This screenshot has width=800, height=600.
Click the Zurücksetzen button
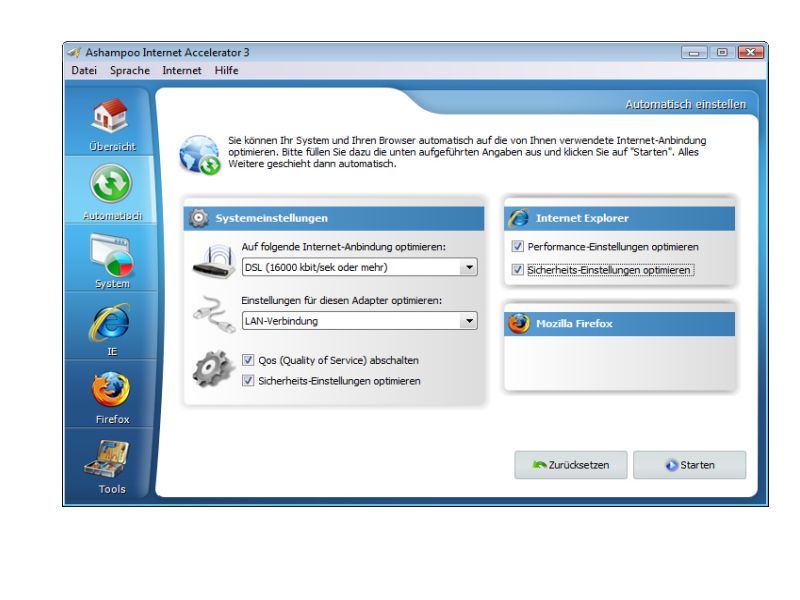click(570, 465)
